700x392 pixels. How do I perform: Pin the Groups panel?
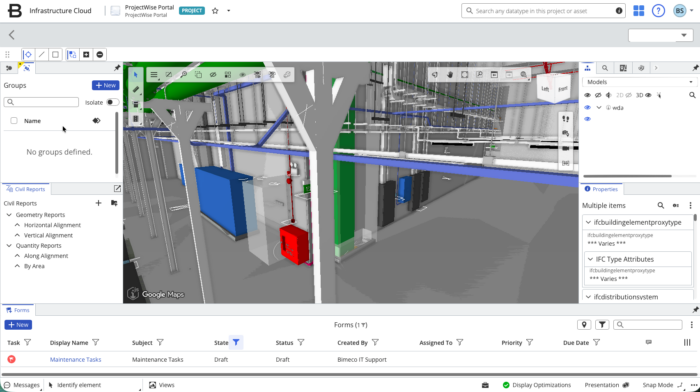[x=117, y=68]
